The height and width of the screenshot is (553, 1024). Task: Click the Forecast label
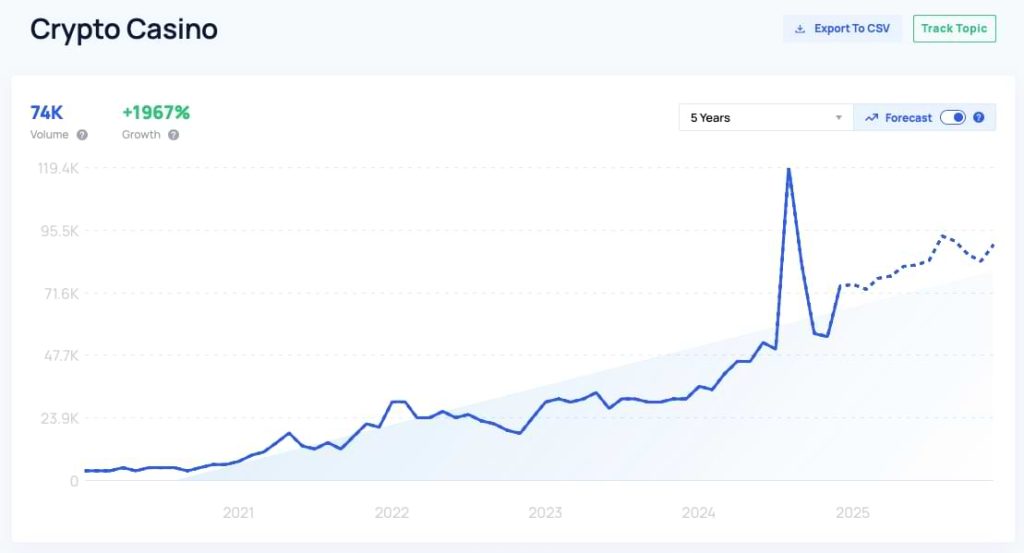tap(908, 118)
